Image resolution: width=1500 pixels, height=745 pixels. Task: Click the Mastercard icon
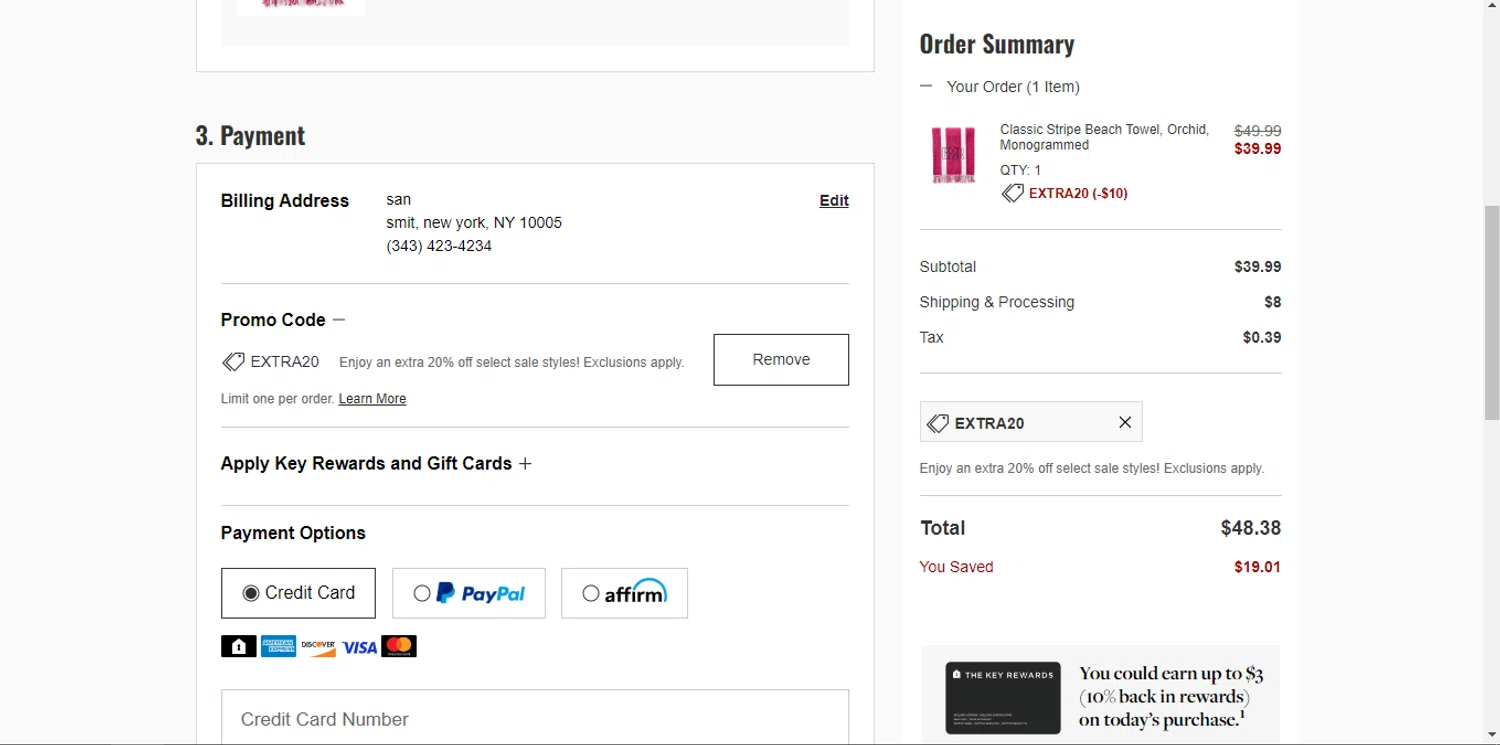tap(399, 647)
